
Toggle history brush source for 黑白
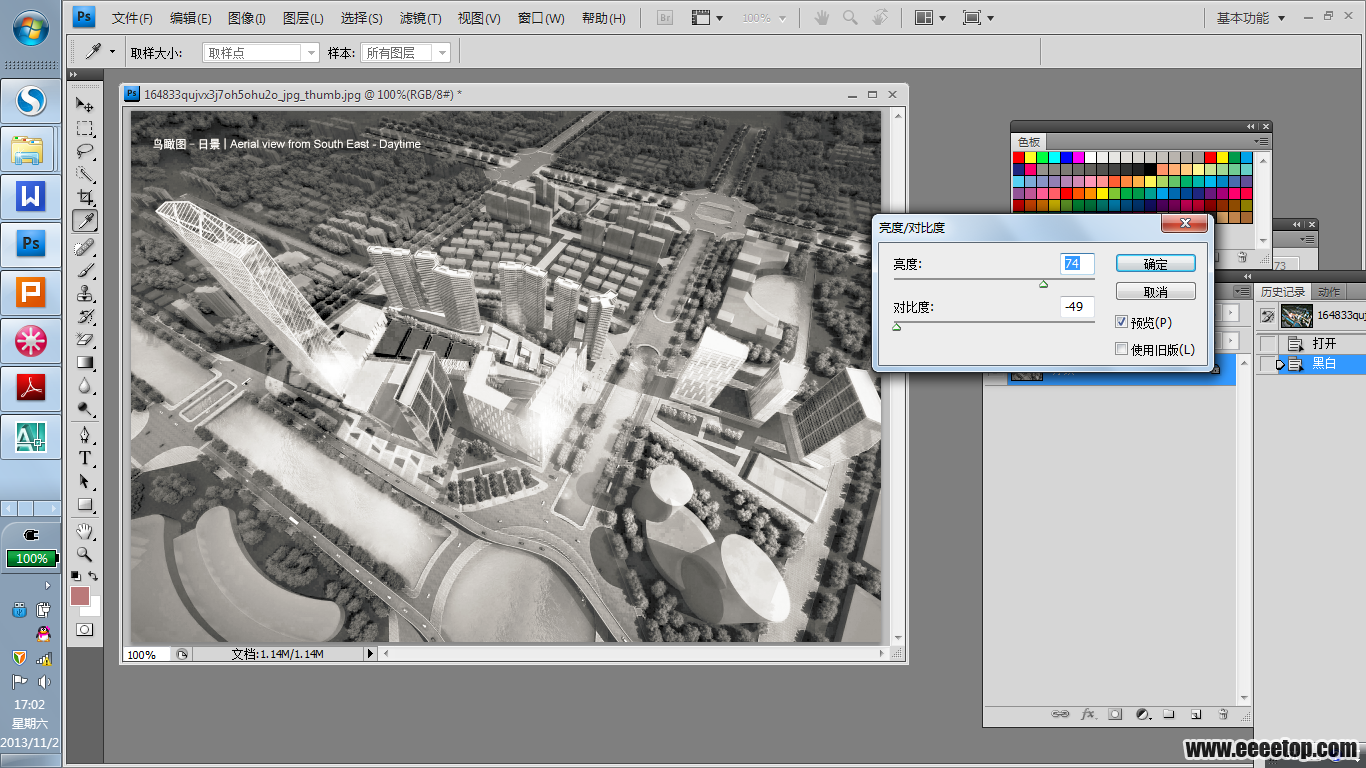(x=1268, y=364)
